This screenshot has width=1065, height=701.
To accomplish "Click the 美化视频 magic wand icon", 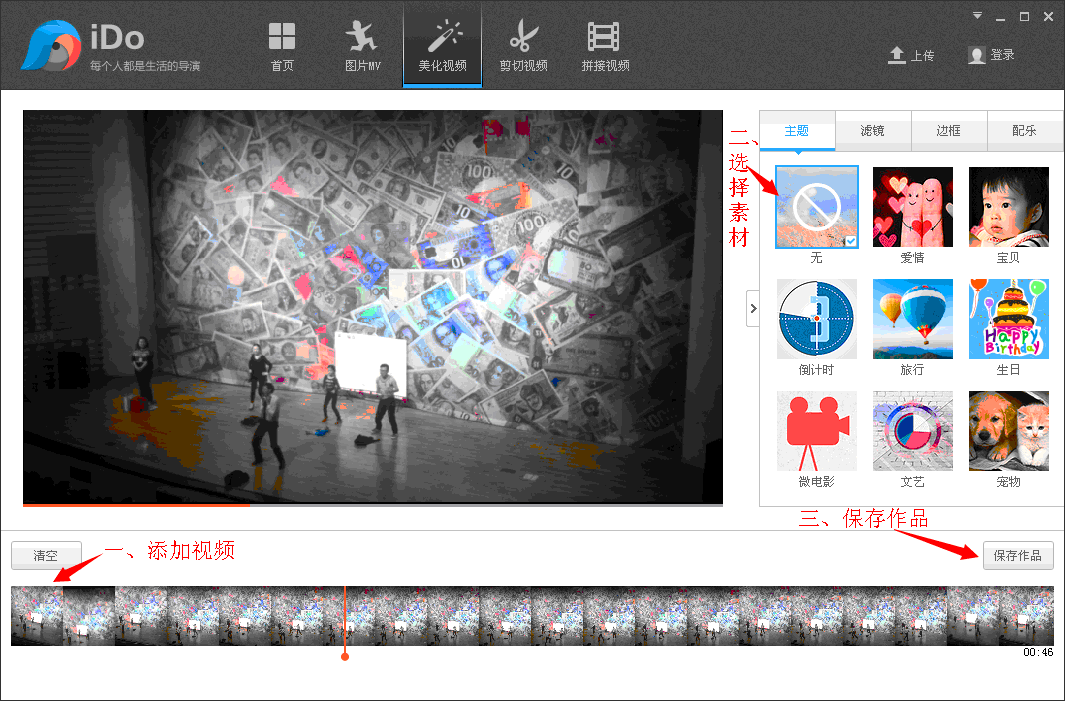I will tap(442, 38).
